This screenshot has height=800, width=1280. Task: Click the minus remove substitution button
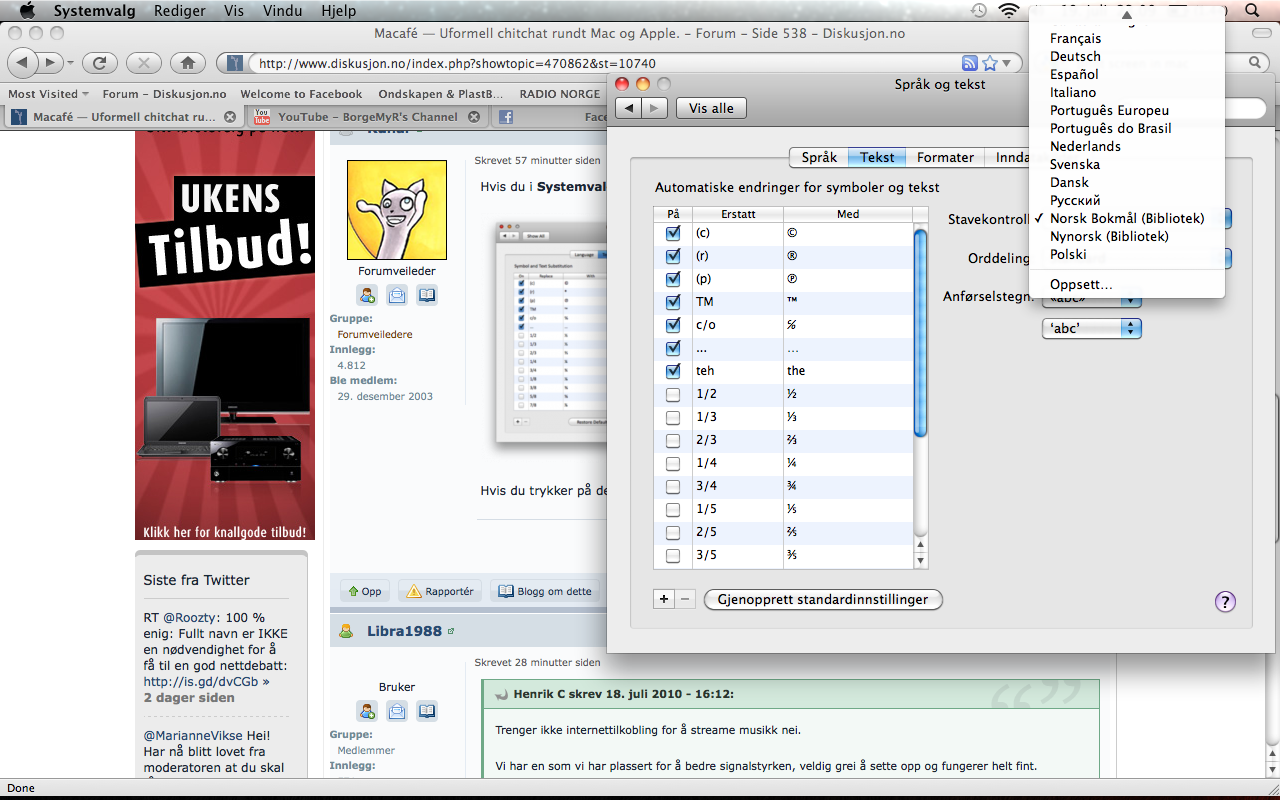pyautogui.click(x=685, y=599)
